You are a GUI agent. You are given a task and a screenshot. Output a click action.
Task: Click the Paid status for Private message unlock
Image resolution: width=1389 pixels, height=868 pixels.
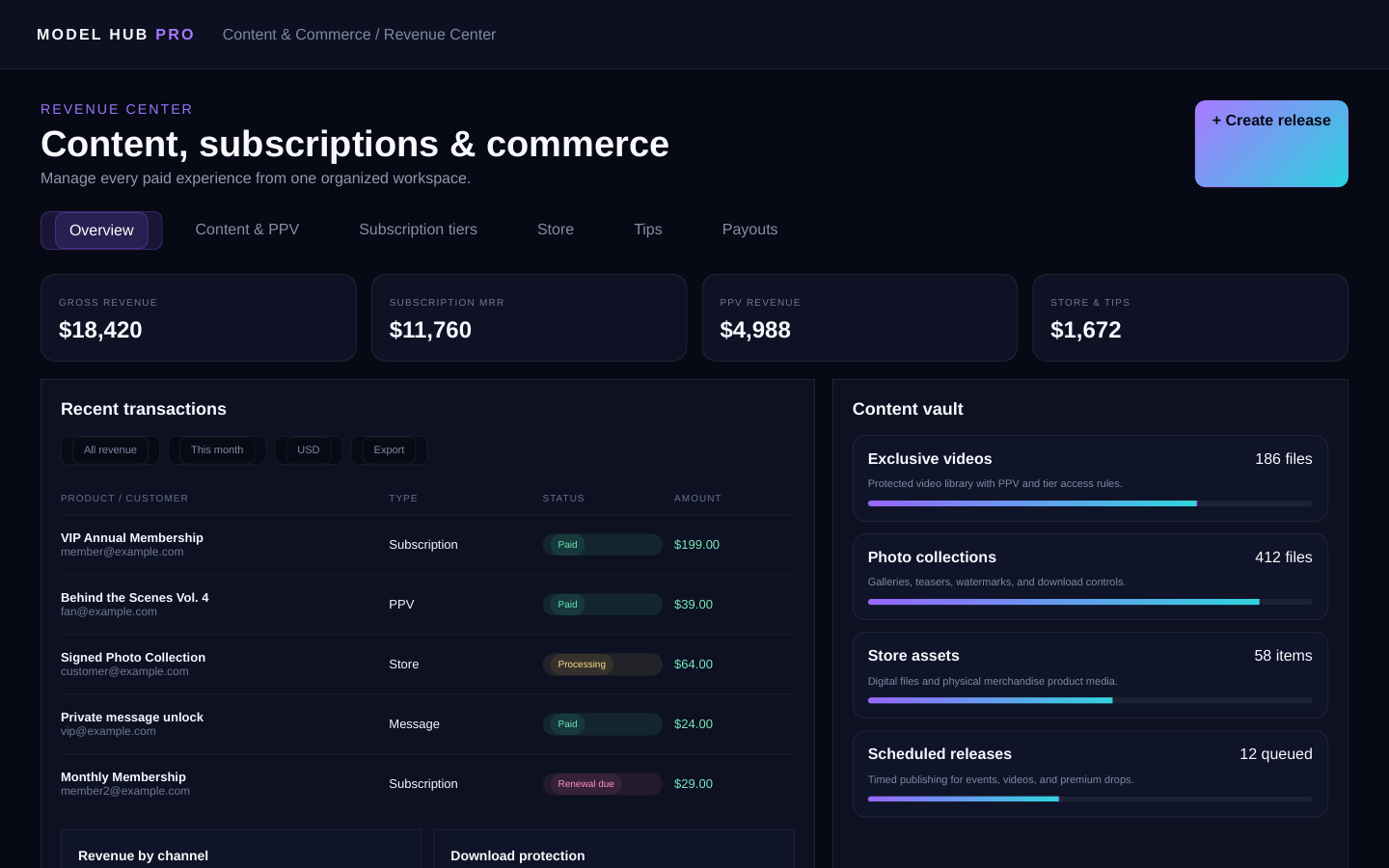pyautogui.click(x=602, y=724)
